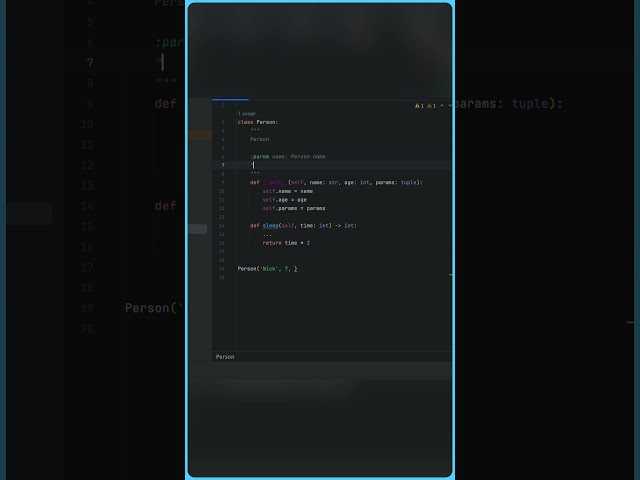Click the underlined sleep method name
This screenshot has height=480, width=640.
tap(270, 225)
